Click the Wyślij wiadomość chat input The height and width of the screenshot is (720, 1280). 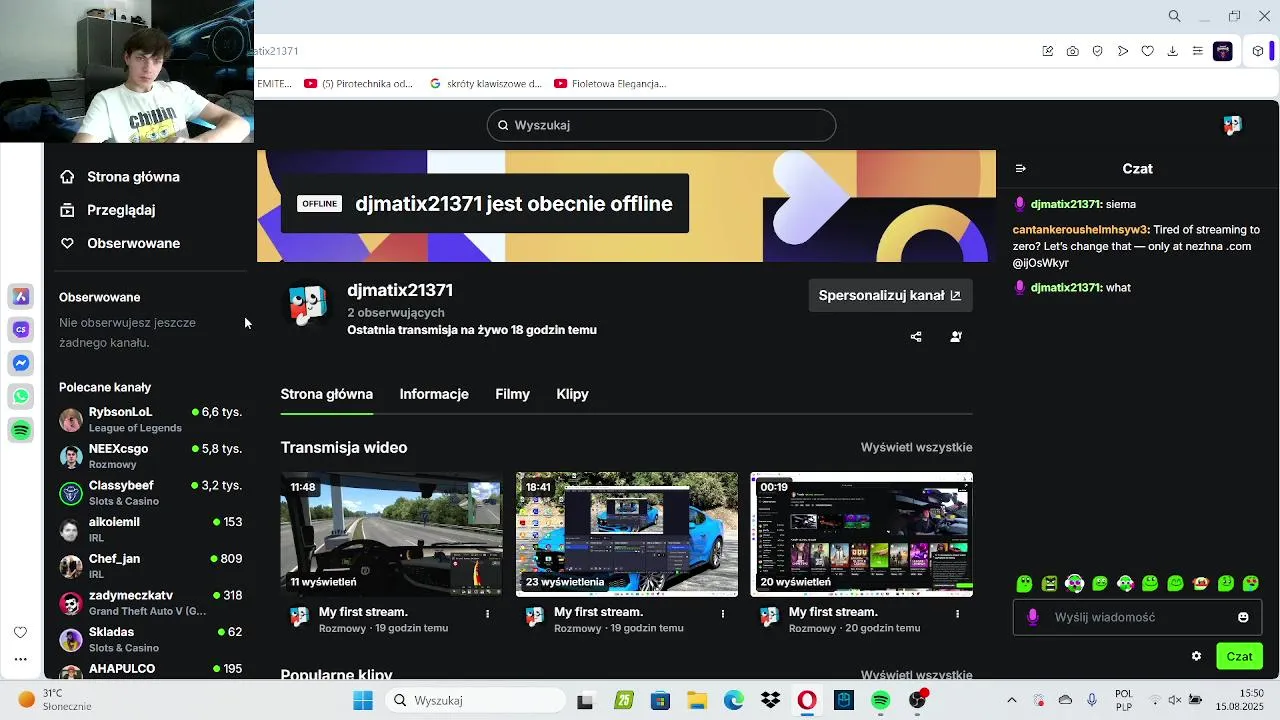pos(1137,617)
